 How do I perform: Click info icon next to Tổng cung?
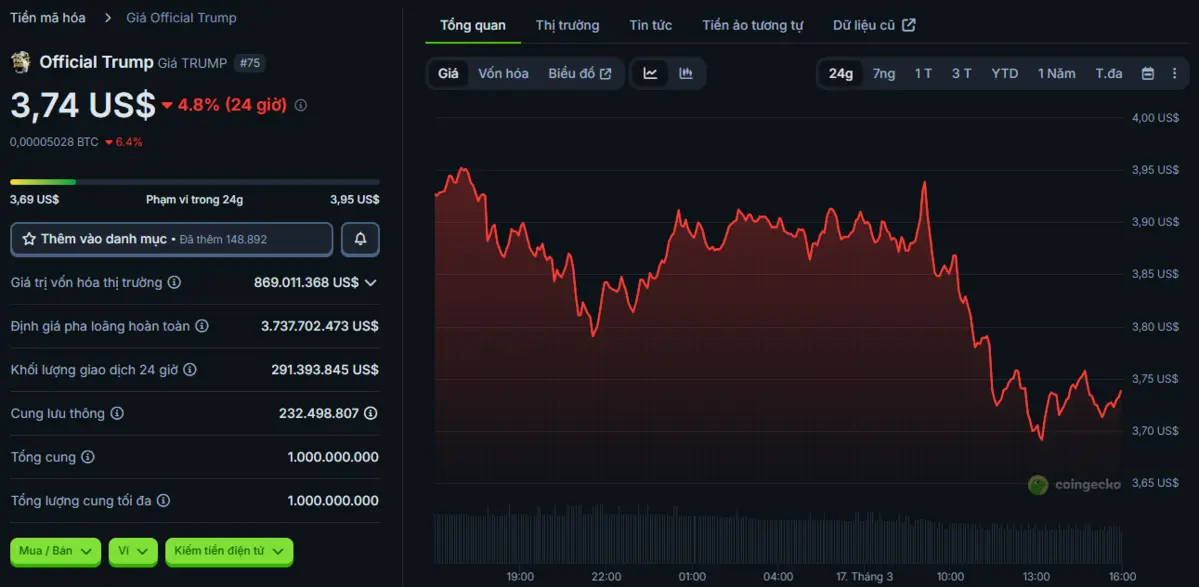[88, 457]
